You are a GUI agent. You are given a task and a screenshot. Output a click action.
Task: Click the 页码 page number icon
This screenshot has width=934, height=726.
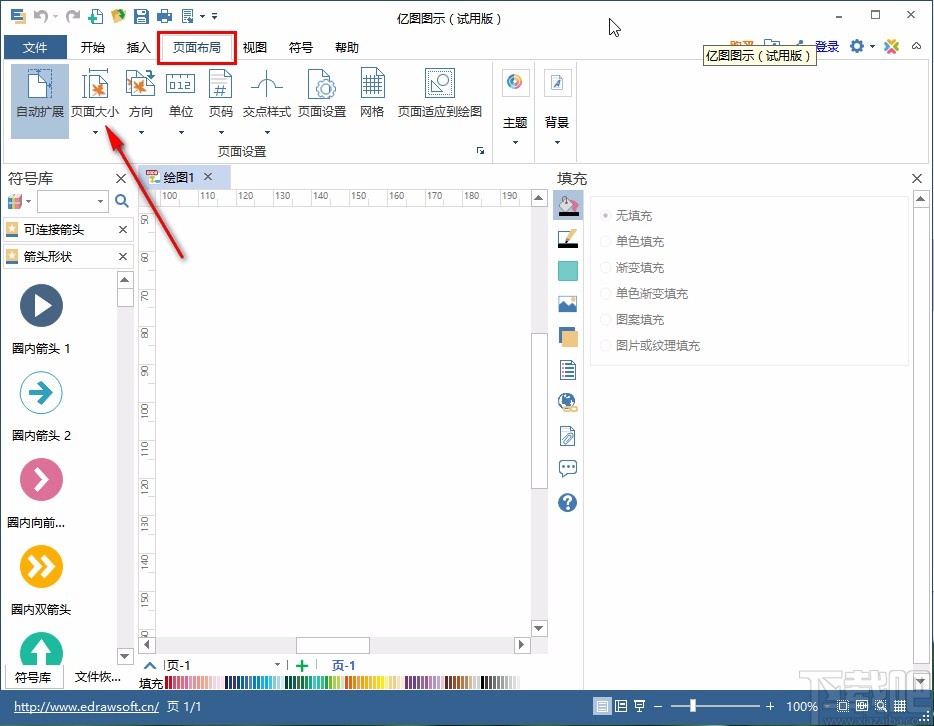(x=220, y=83)
